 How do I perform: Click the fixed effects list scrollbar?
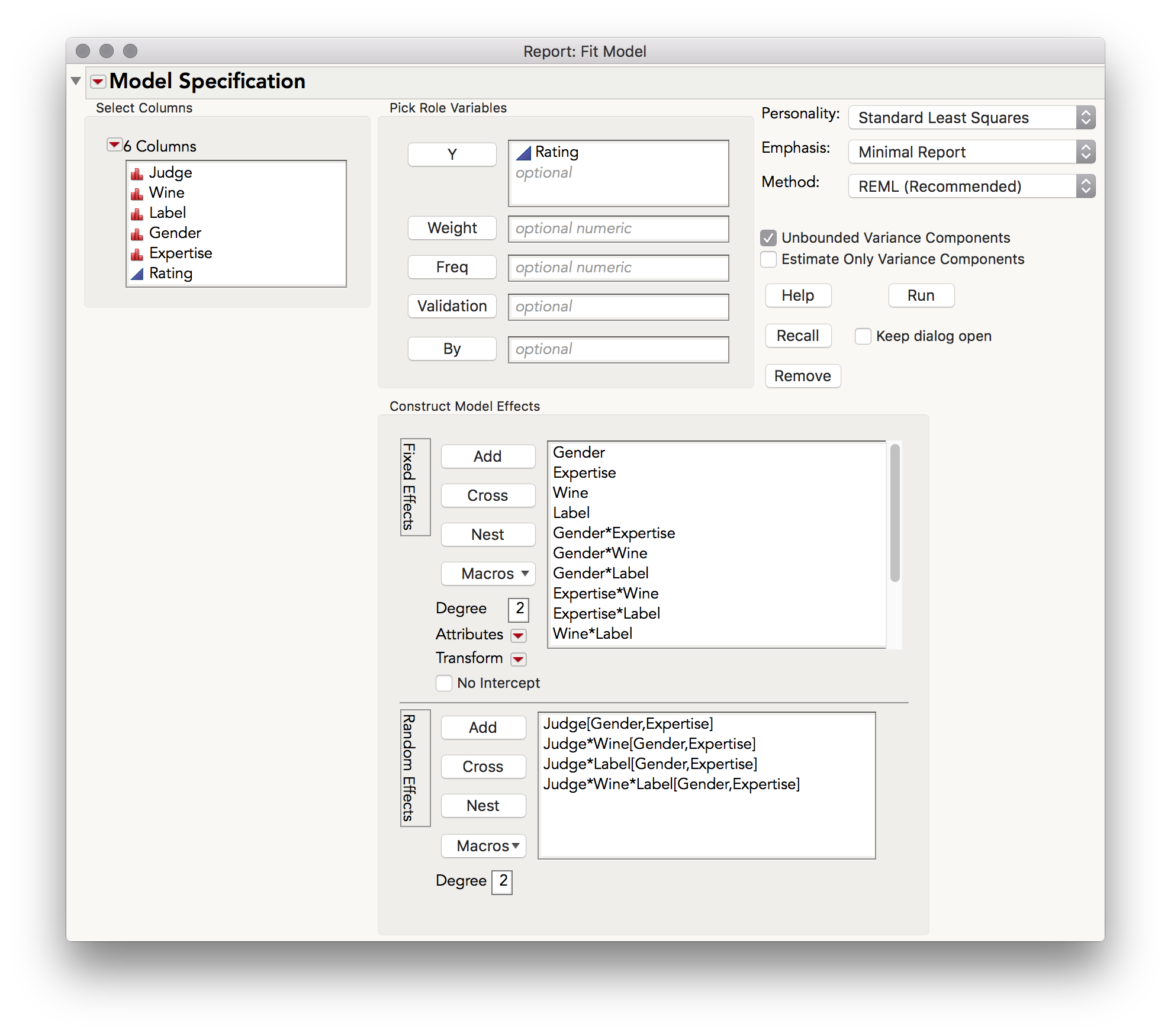[895, 513]
